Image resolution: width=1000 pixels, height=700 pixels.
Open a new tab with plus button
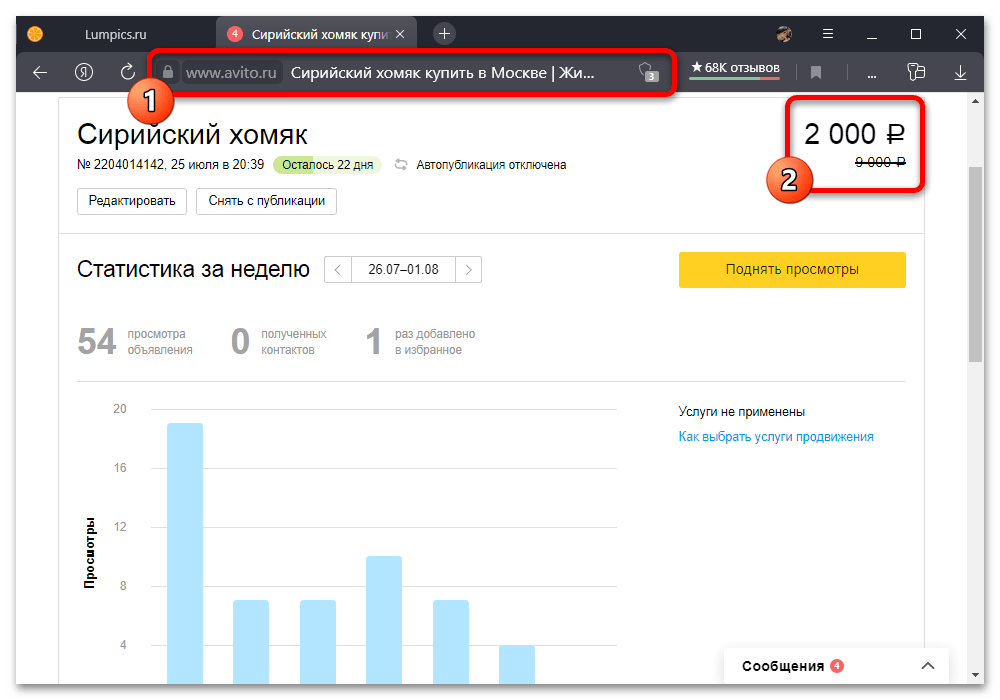coord(445,33)
